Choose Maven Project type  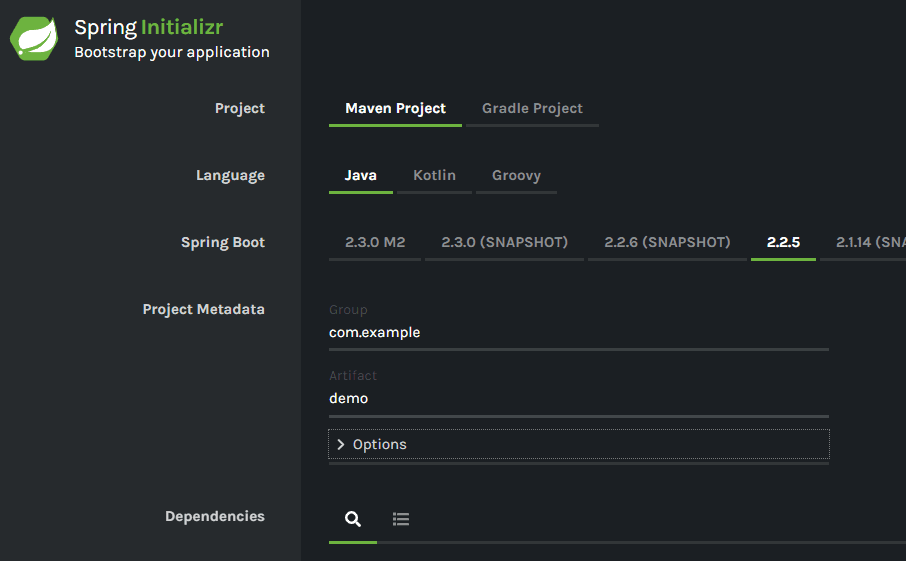coord(395,108)
